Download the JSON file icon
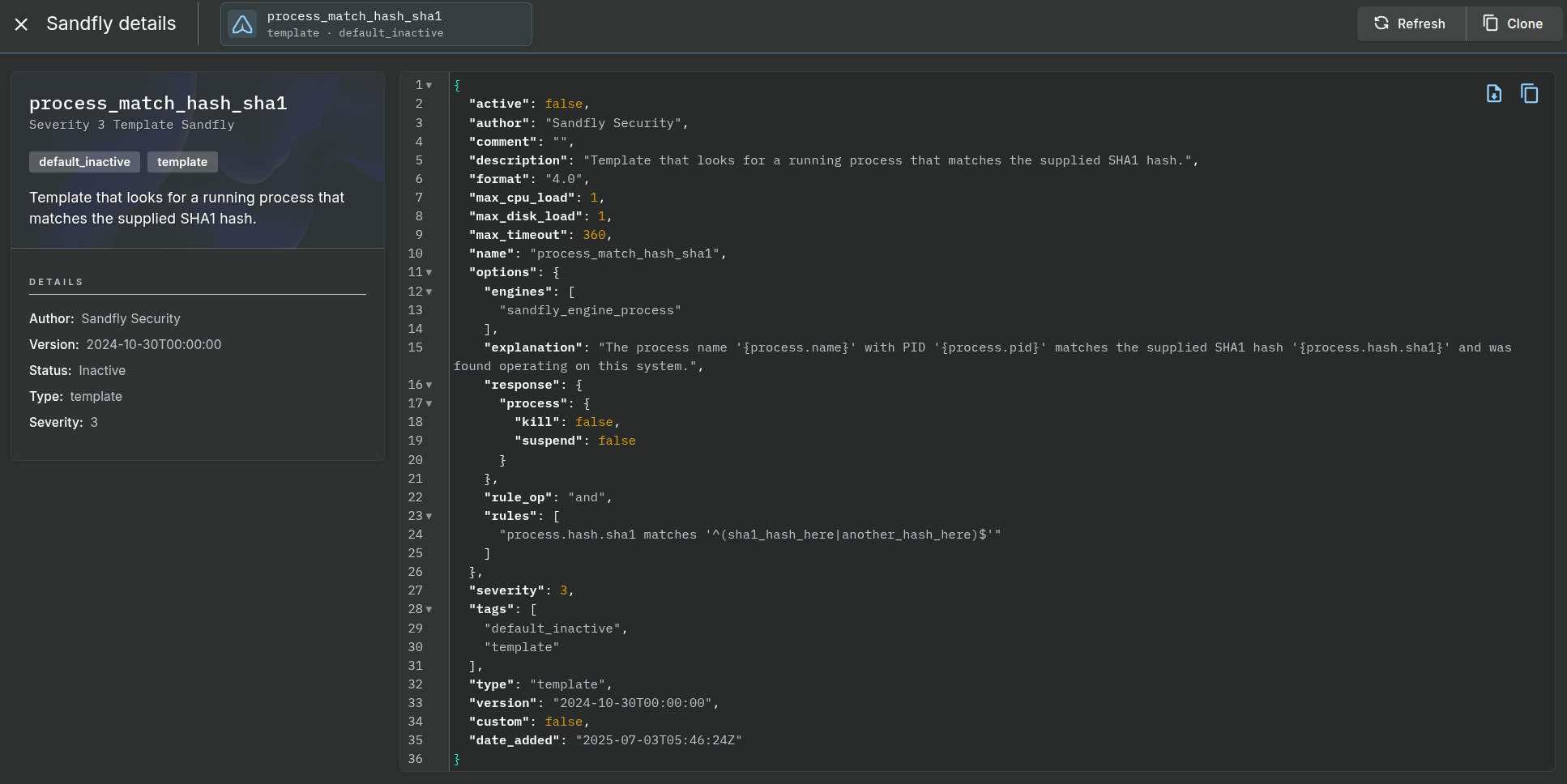The height and width of the screenshot is (784, 1567). click(x=1494, y=94)
